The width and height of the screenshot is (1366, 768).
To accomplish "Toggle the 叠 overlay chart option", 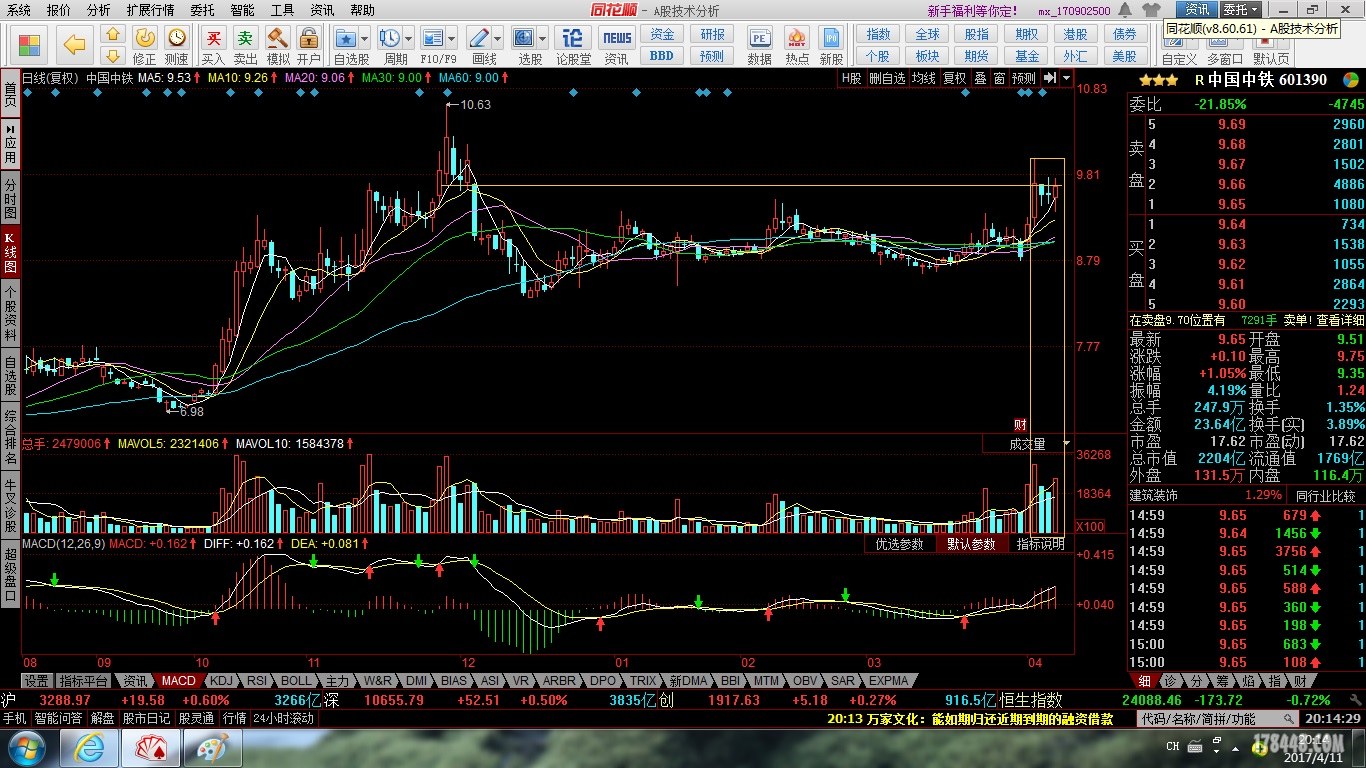I will point(980,78).
